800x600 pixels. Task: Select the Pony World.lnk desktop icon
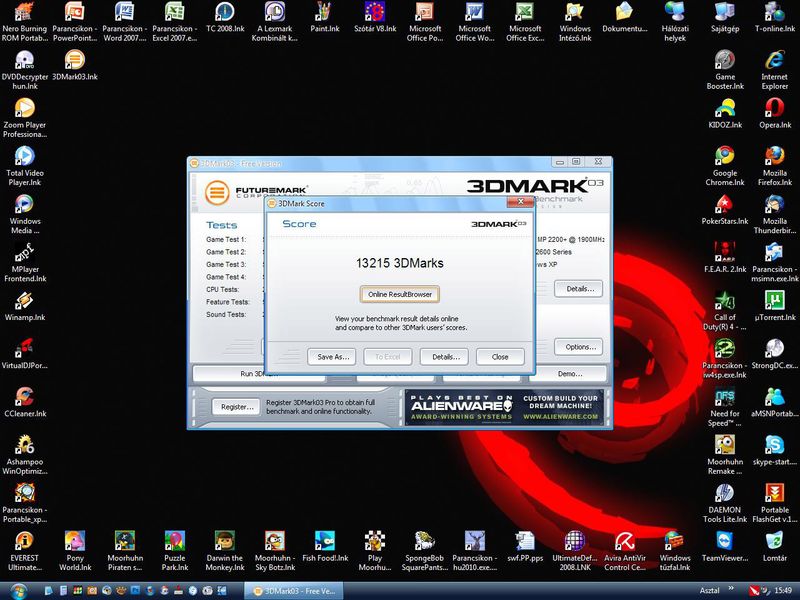click(74, 552)
